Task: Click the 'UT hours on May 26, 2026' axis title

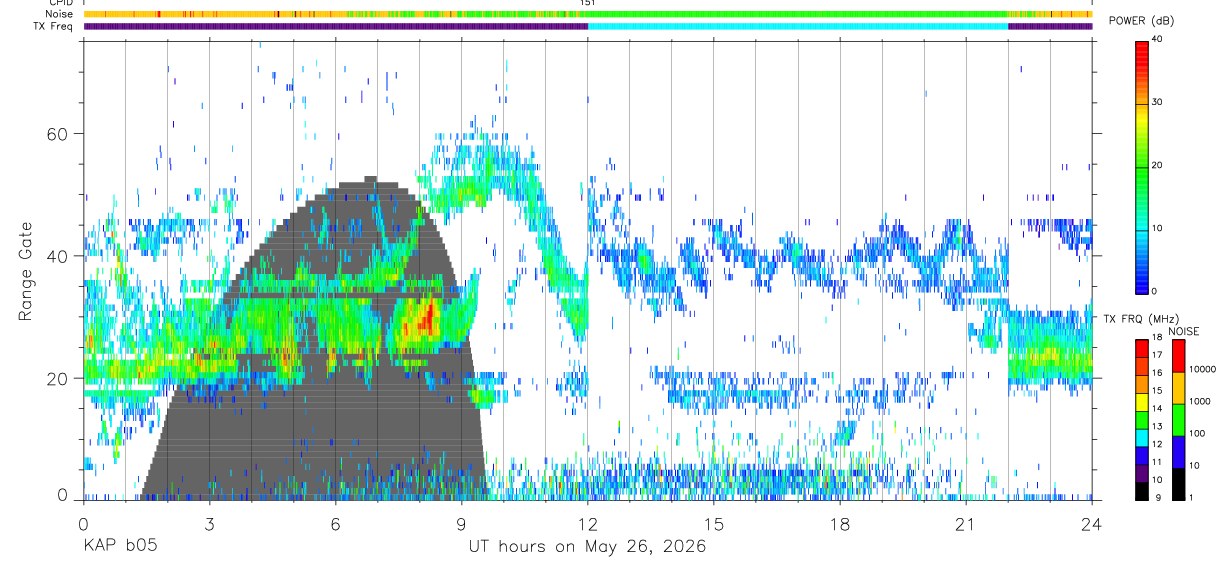Action: click(x=587, y=546)
